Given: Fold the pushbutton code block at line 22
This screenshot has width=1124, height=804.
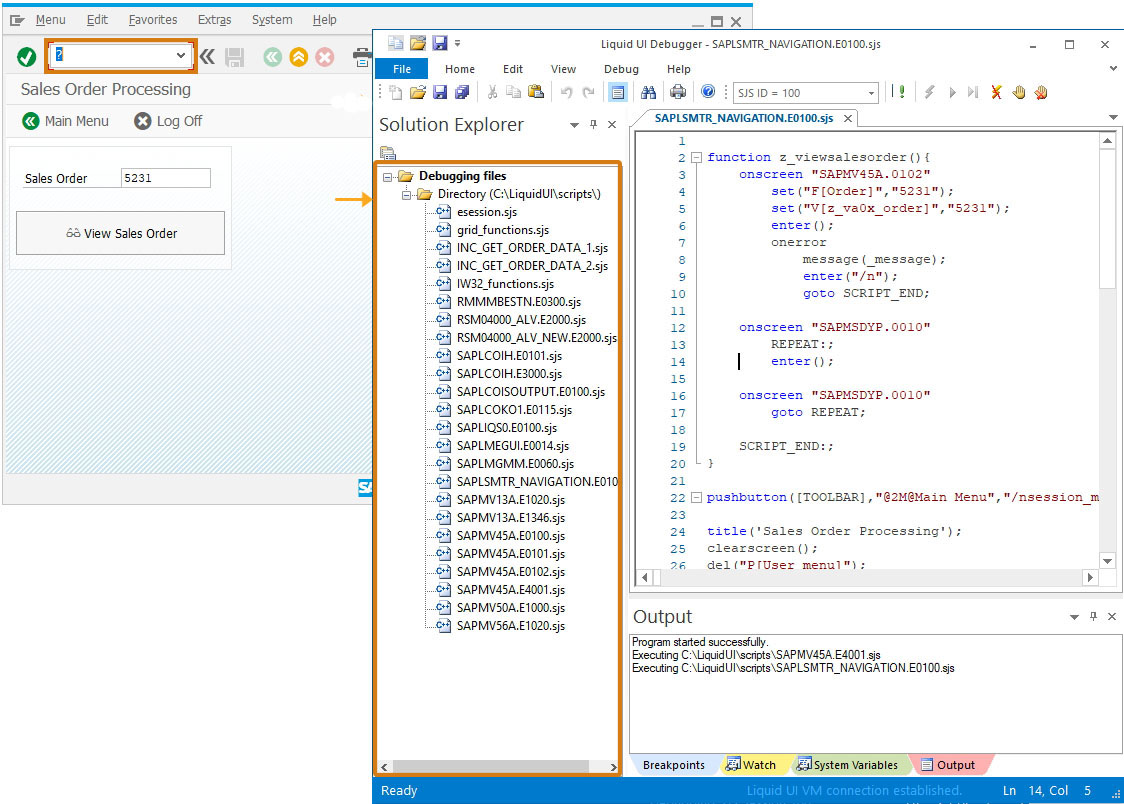Looking at the screenshot, I should (x=696, y=497).
